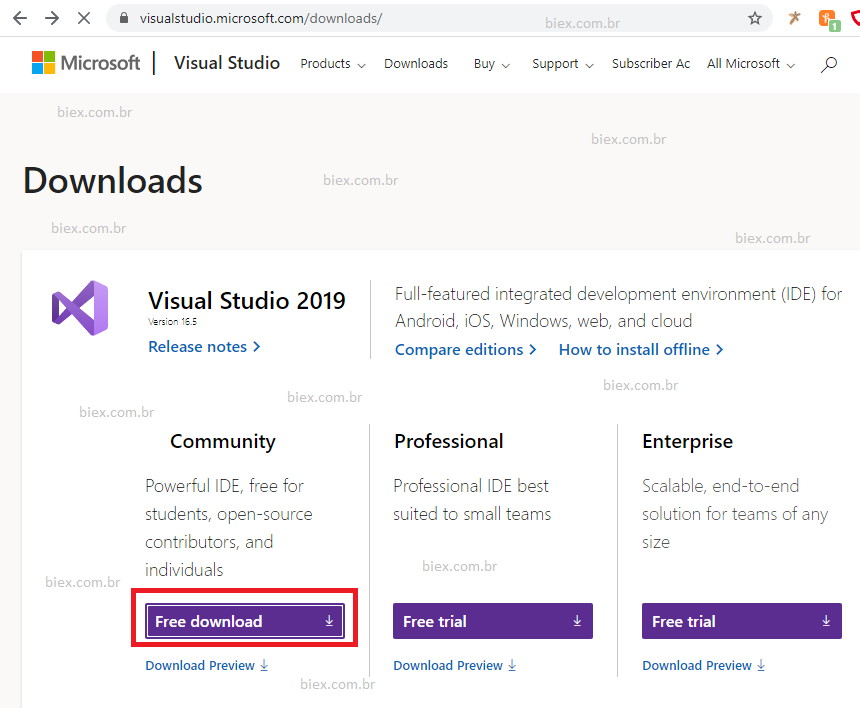Click the Version 16.5 text
Viewport: 860px width, 708px height.
click(x=172, y=321)
